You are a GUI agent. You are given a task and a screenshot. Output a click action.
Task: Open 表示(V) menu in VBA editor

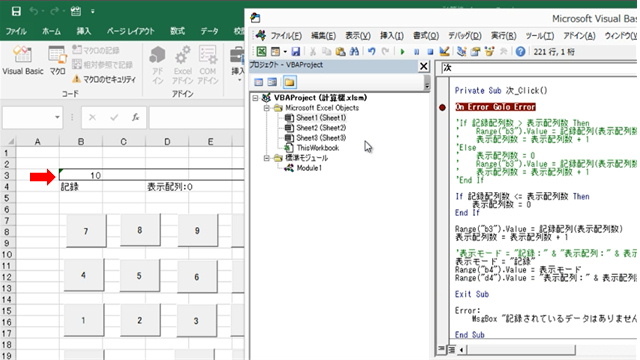pyautogui.click(x=358, y=36)
